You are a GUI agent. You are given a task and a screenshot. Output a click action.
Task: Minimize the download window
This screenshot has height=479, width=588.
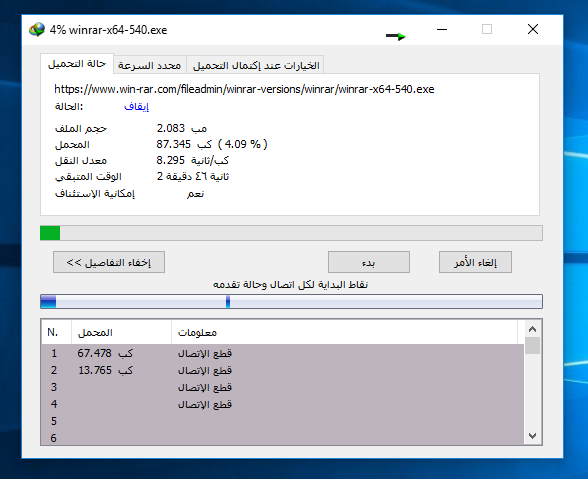442,29
